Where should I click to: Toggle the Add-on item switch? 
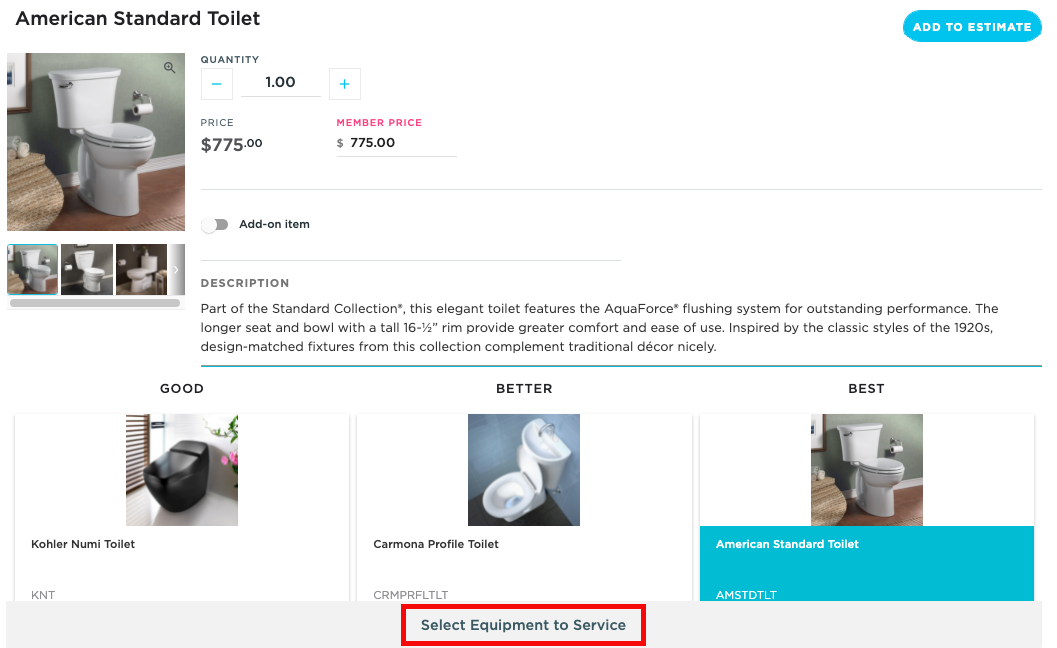[x=215, y=225]
